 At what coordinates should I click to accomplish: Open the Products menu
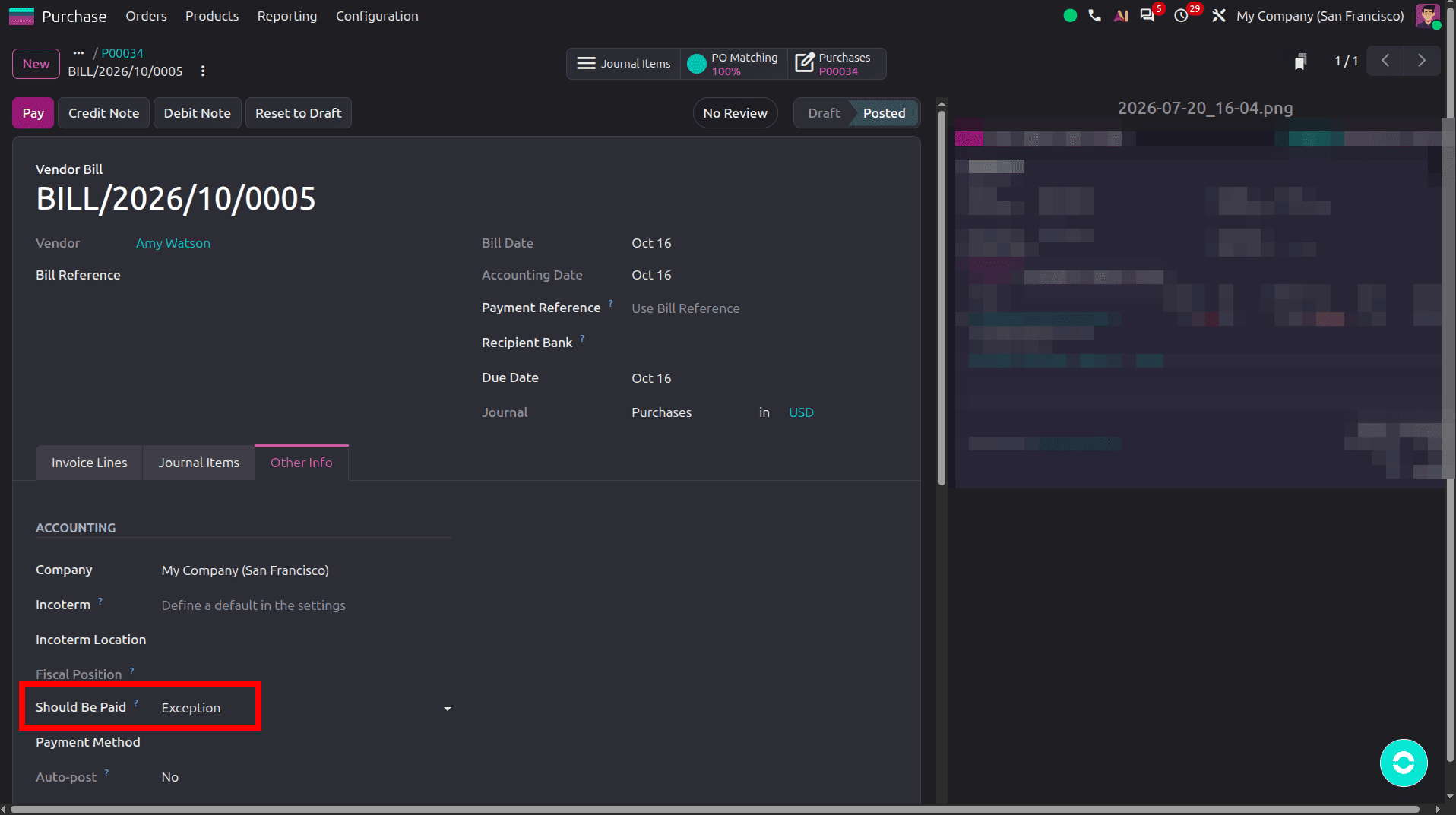click(212, 16)
